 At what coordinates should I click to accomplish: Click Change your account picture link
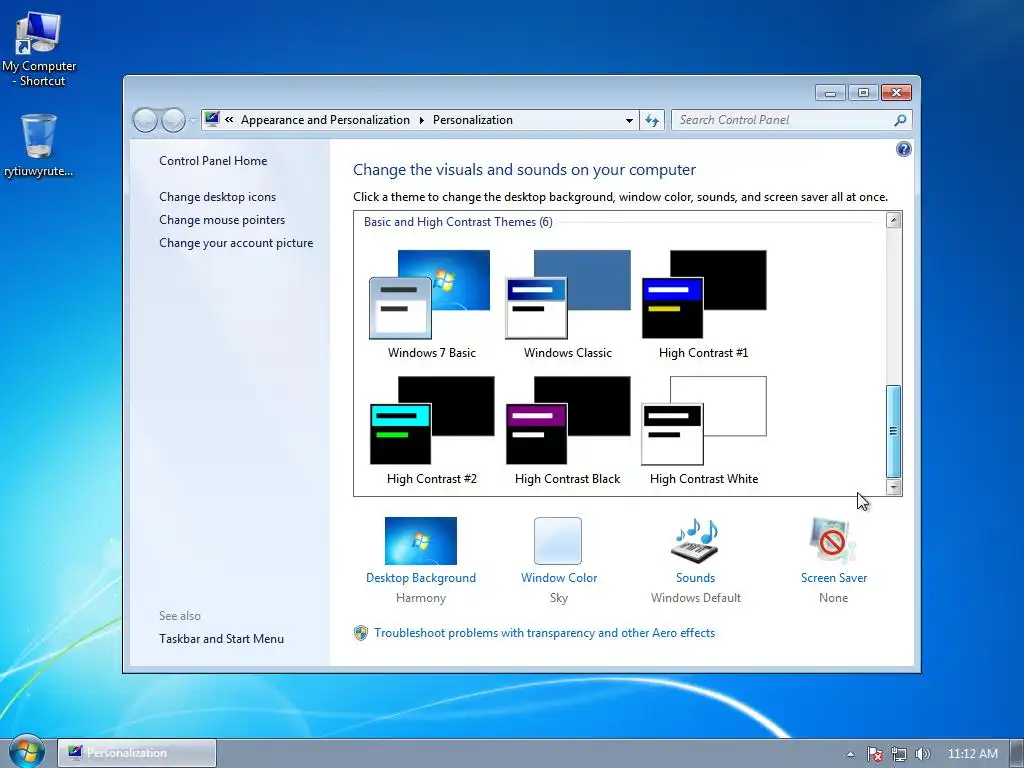click(236, 242)
